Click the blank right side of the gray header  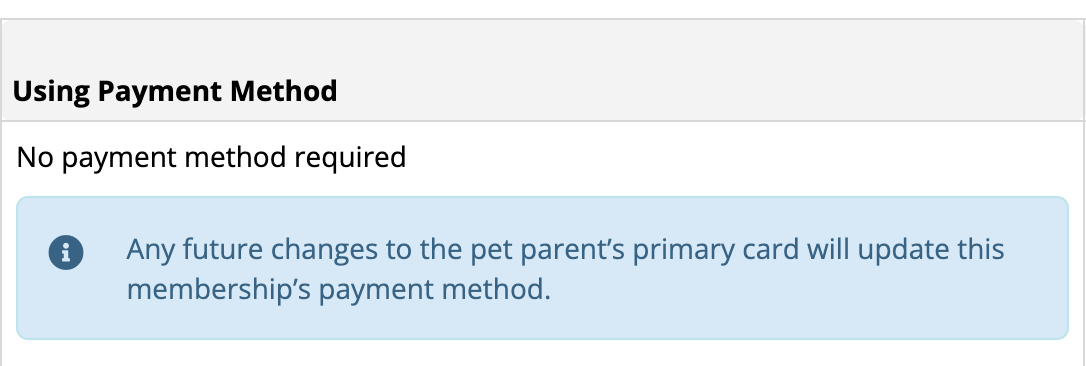click(x=711, y=91)
